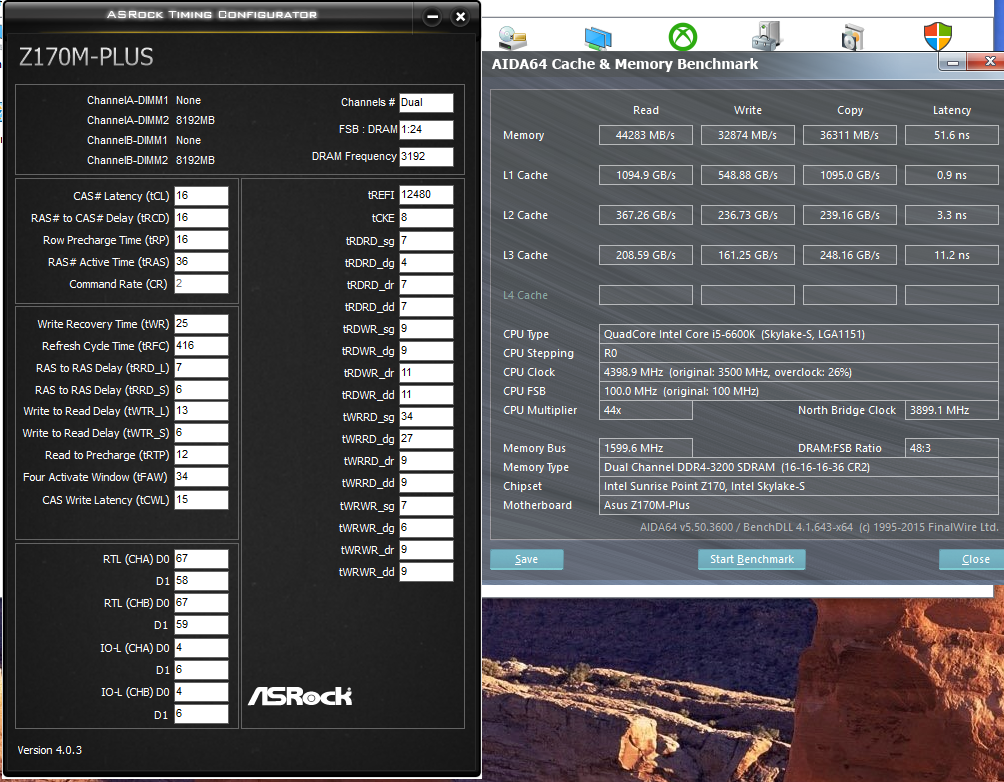Select the RAS# Active Time (tRAS) field

[x=201, y=262]
